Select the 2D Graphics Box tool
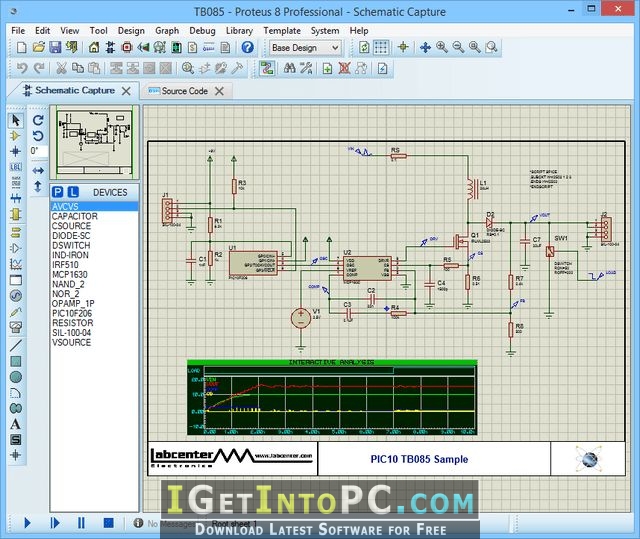640x539 pixels. [x=16, y=362]
